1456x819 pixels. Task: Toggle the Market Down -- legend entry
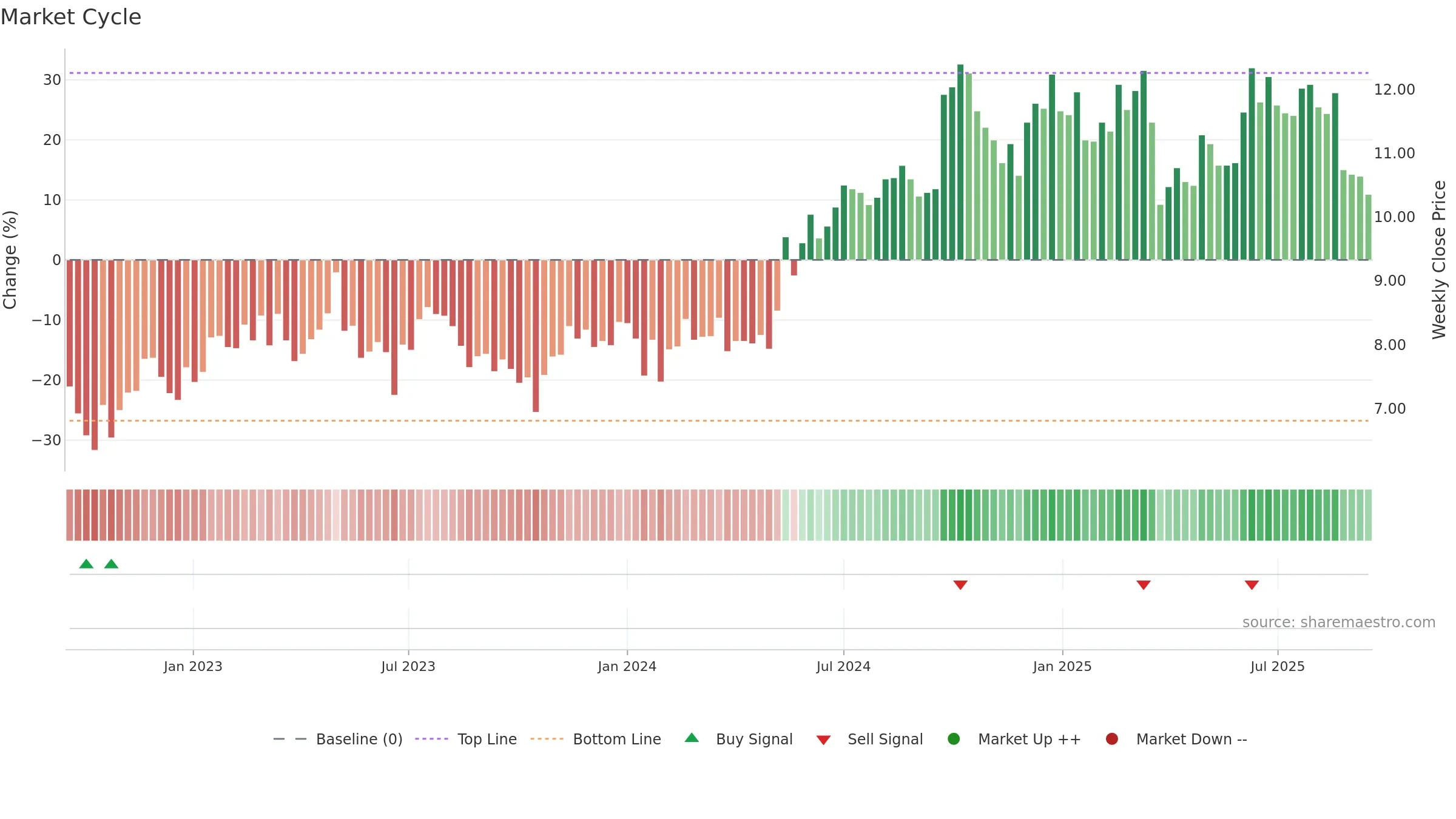pyautogui.click(x=1176, y=739)
